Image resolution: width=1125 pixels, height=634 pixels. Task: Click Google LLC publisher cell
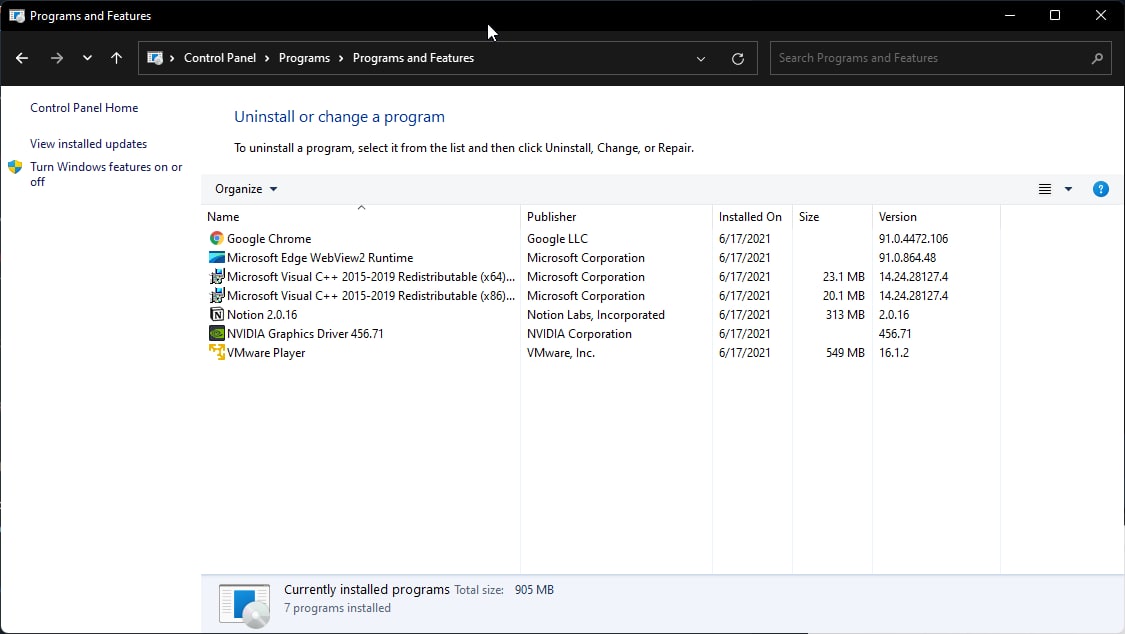[x=557, y=239]
